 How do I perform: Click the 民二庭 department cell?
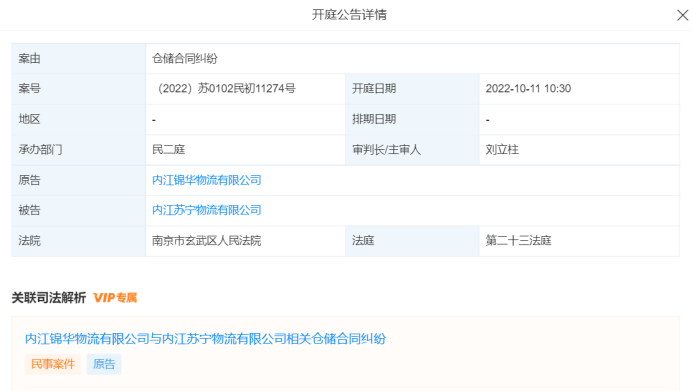245,150
